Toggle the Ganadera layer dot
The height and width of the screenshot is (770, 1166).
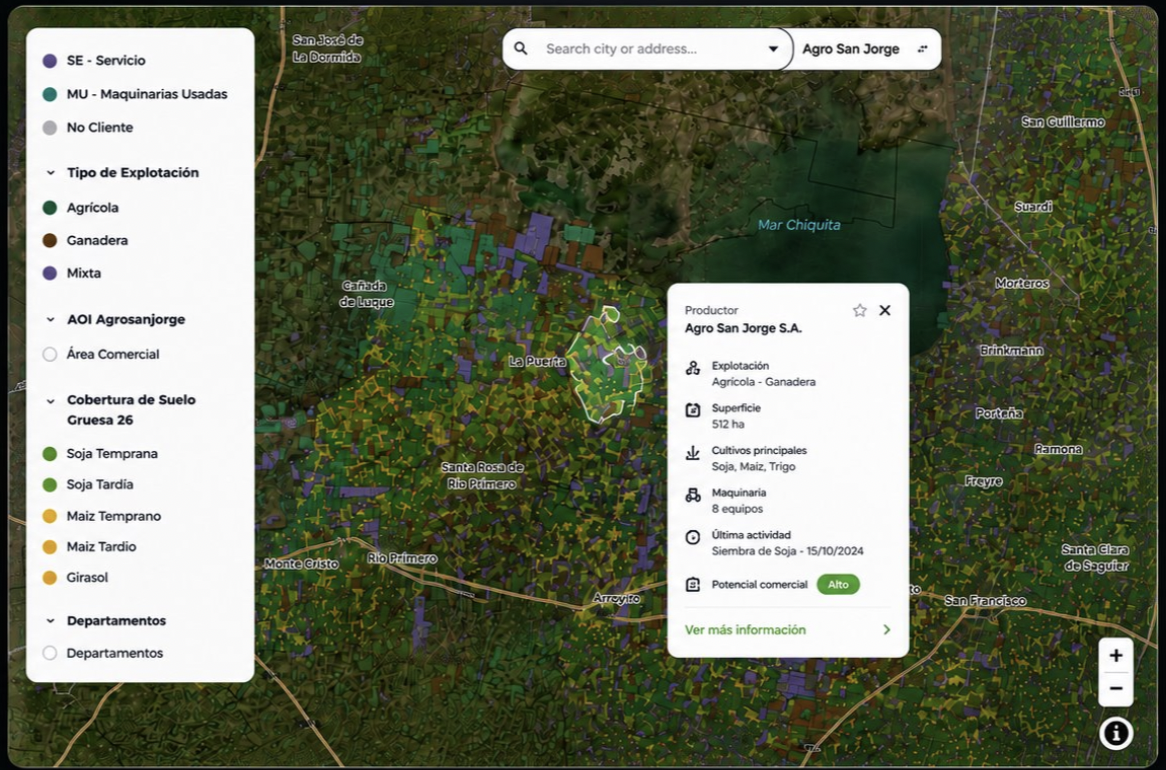[50, 240]
